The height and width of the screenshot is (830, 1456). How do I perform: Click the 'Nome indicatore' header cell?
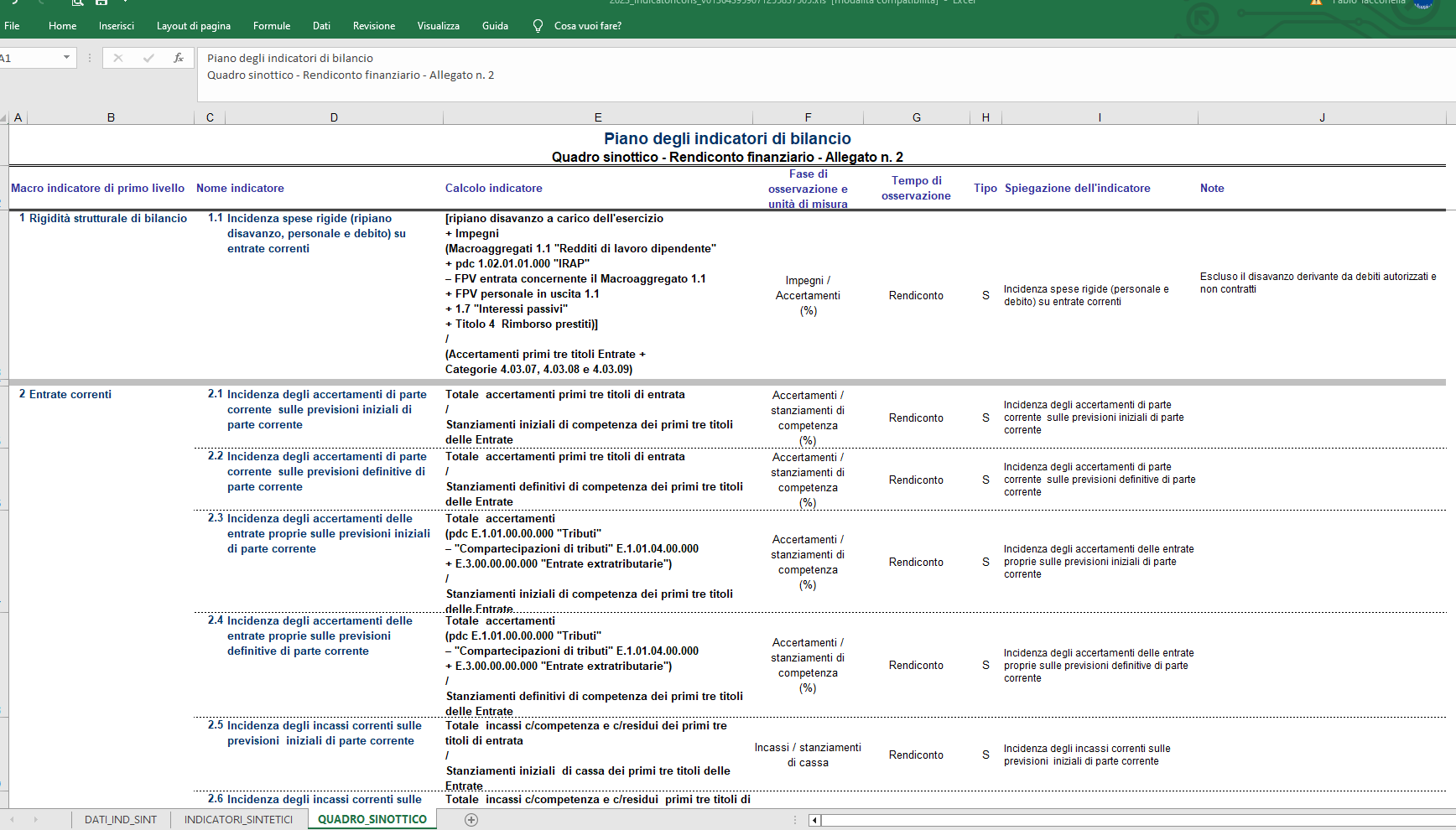point(240,188)
